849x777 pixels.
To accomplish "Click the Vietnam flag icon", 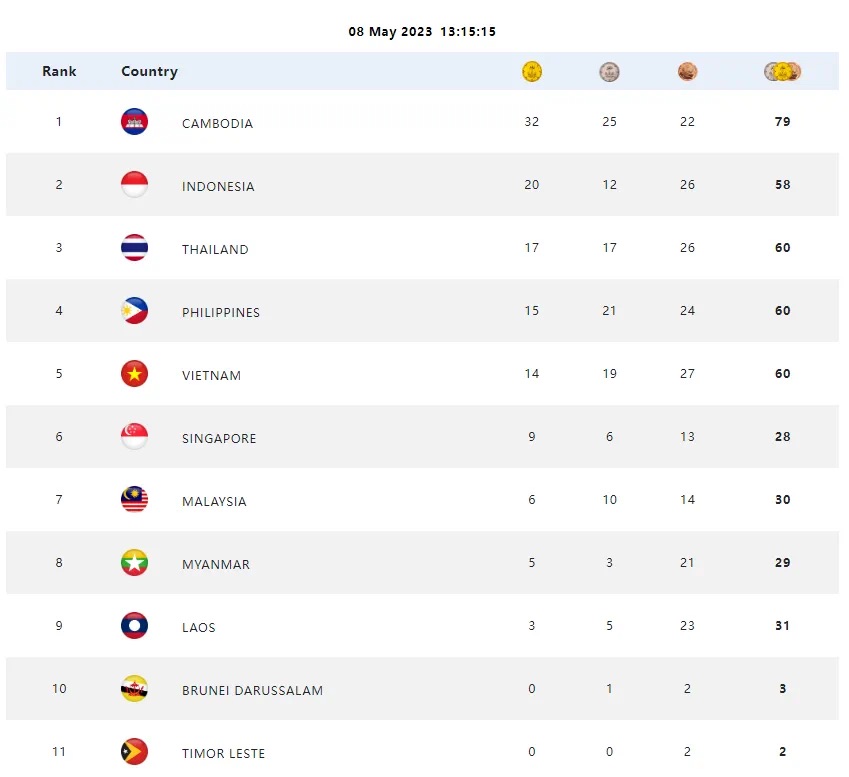I will tap(134, 374).
